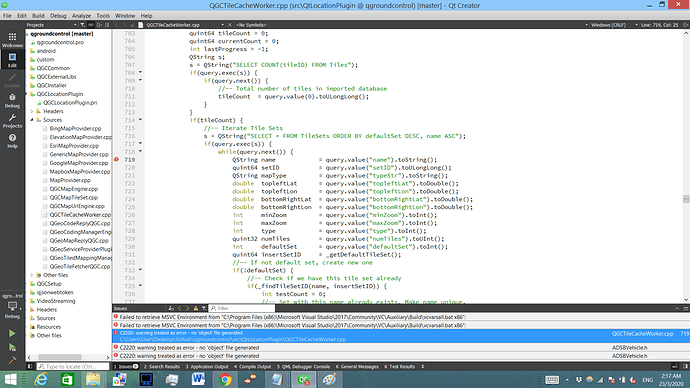Fold the while loop at line 718

[x=140, y=152]
